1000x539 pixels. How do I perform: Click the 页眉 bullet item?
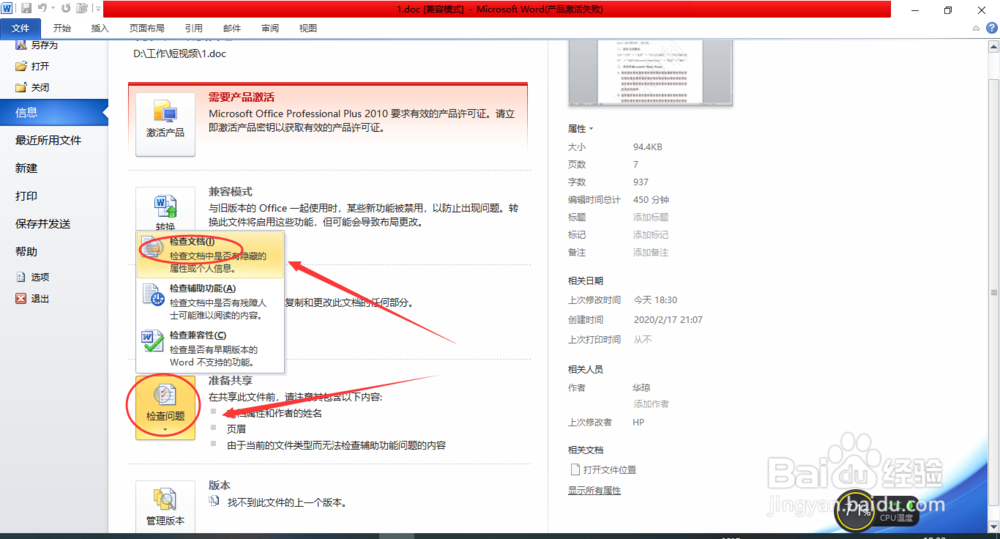point(237,429)
